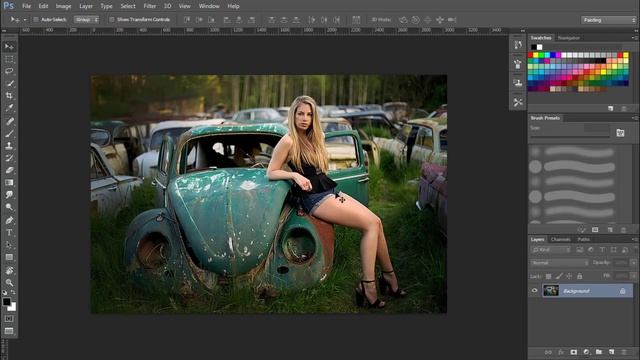Open the Tool Presets scissors icon panel

click(x=518, y=102)
